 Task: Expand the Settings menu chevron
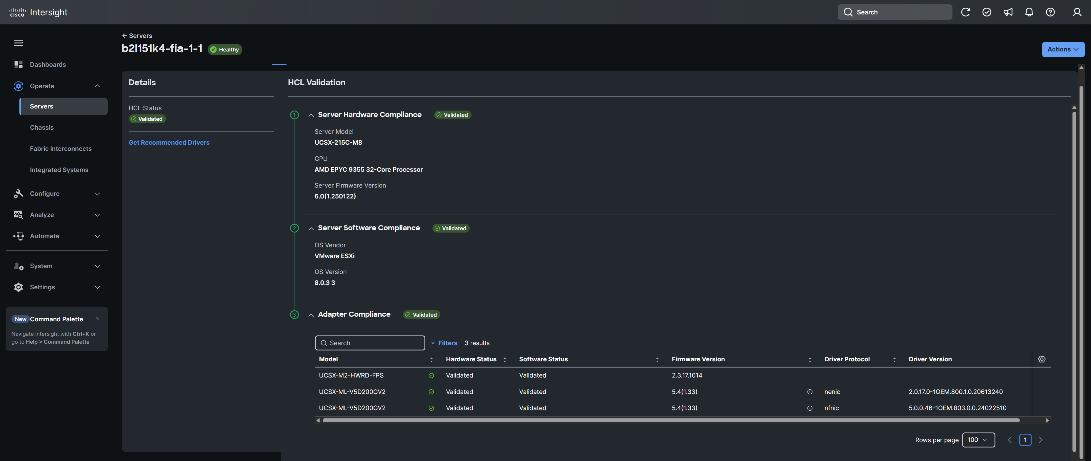pyautogui.click(x=97, y=287)
